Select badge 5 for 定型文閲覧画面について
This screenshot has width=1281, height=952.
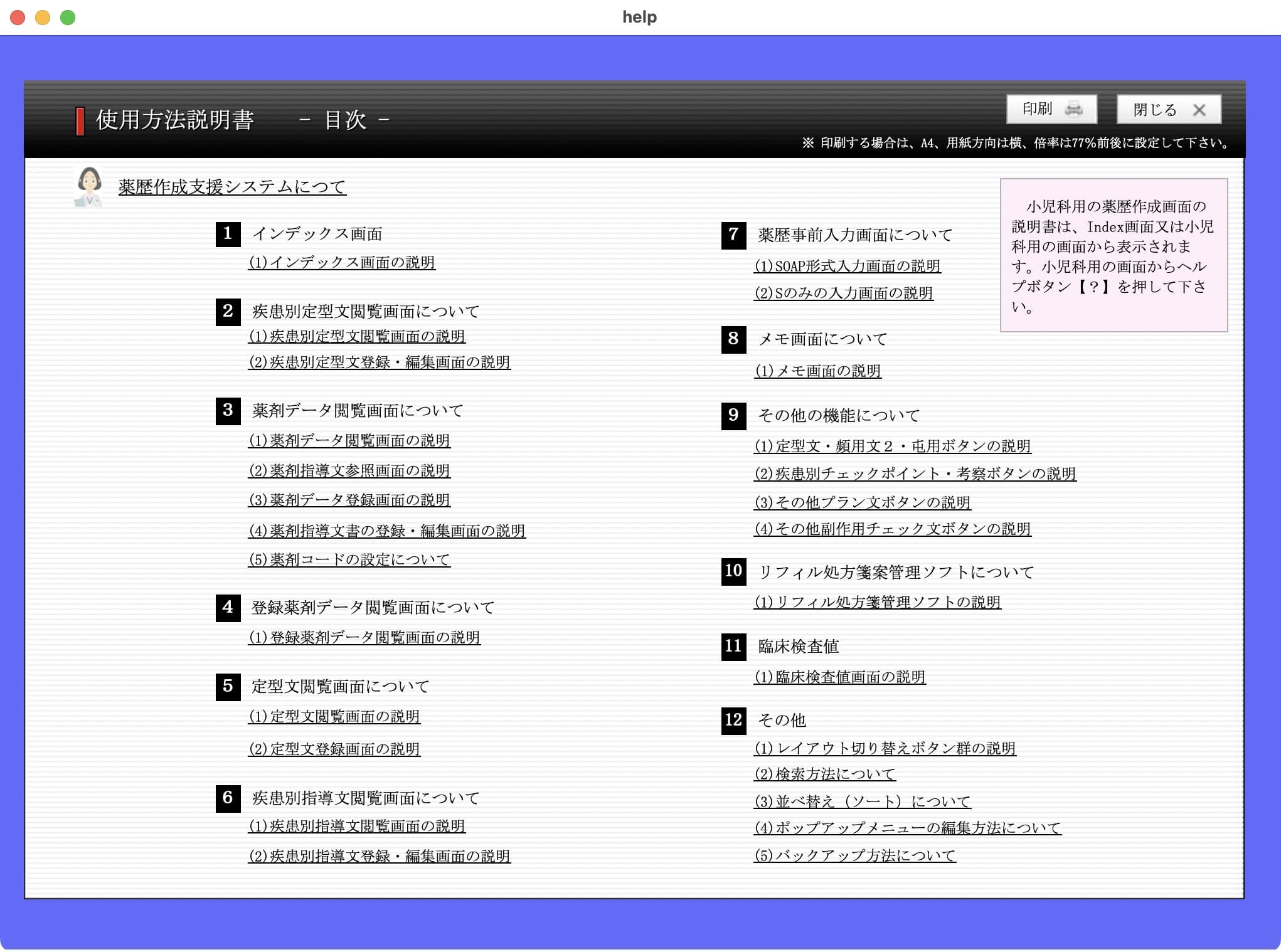point(227,685)
